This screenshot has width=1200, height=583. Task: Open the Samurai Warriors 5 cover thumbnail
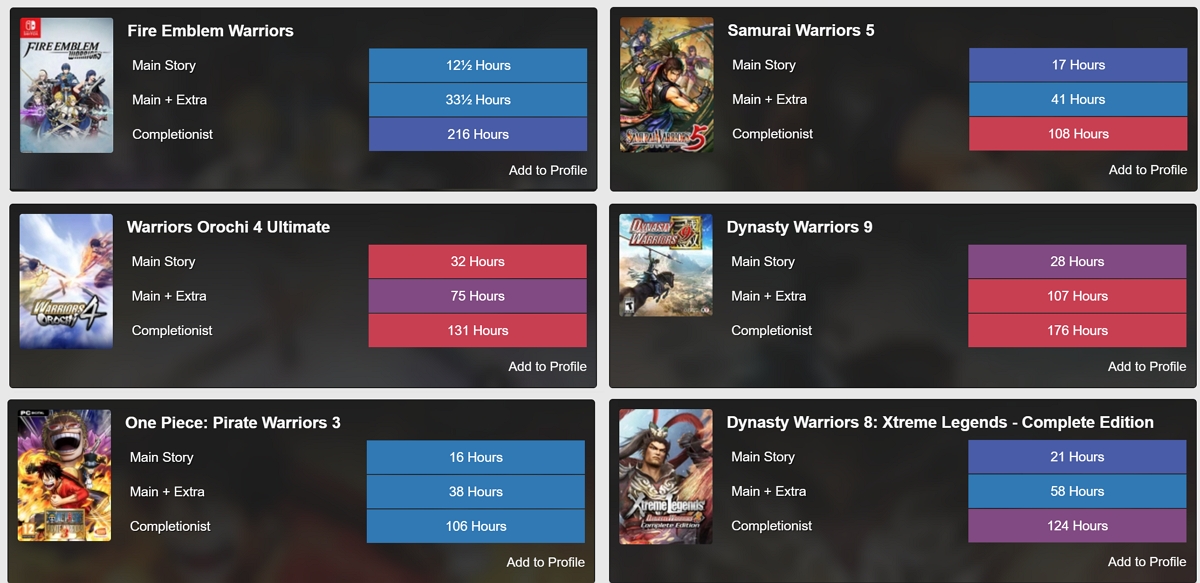pos(667,85)
